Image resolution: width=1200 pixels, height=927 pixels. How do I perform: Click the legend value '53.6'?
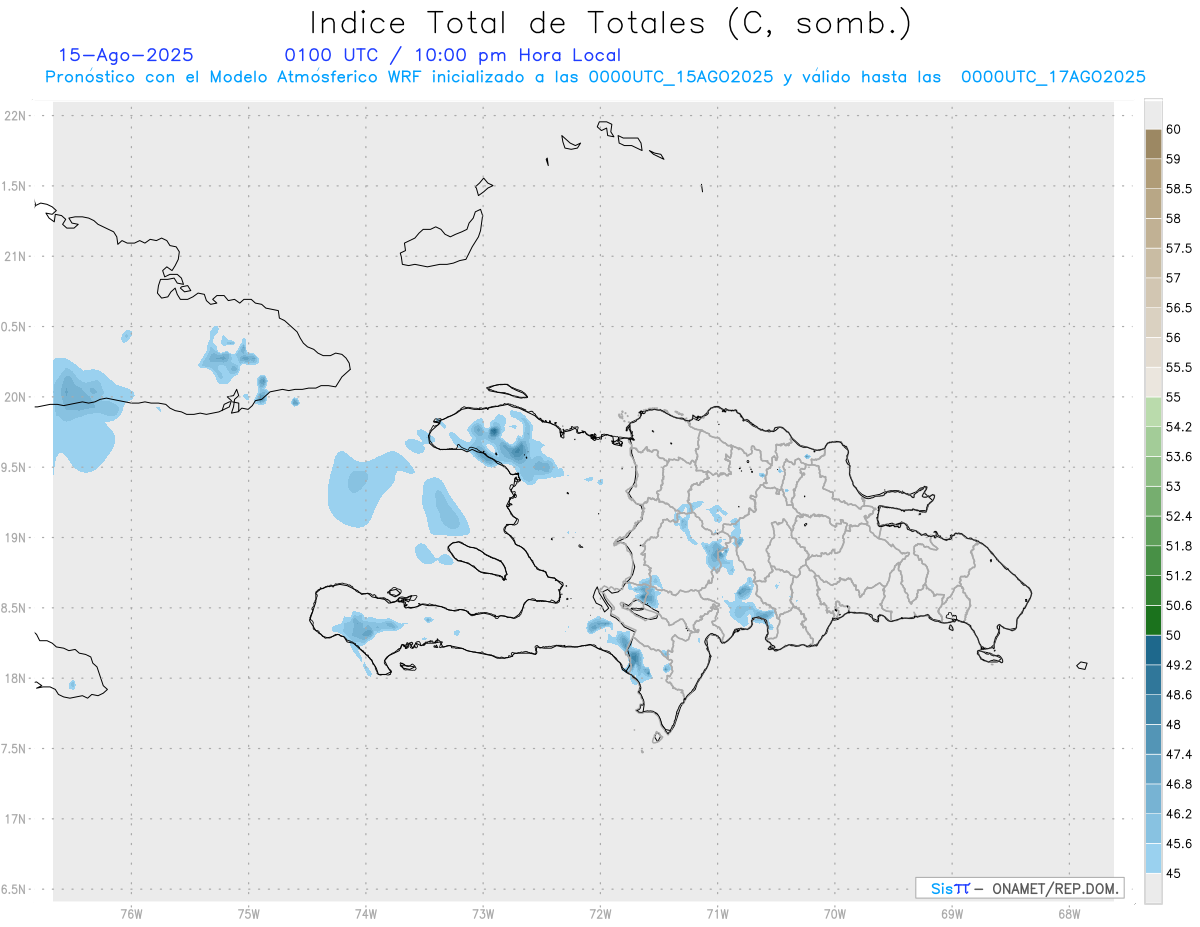tap(1178, 456)
